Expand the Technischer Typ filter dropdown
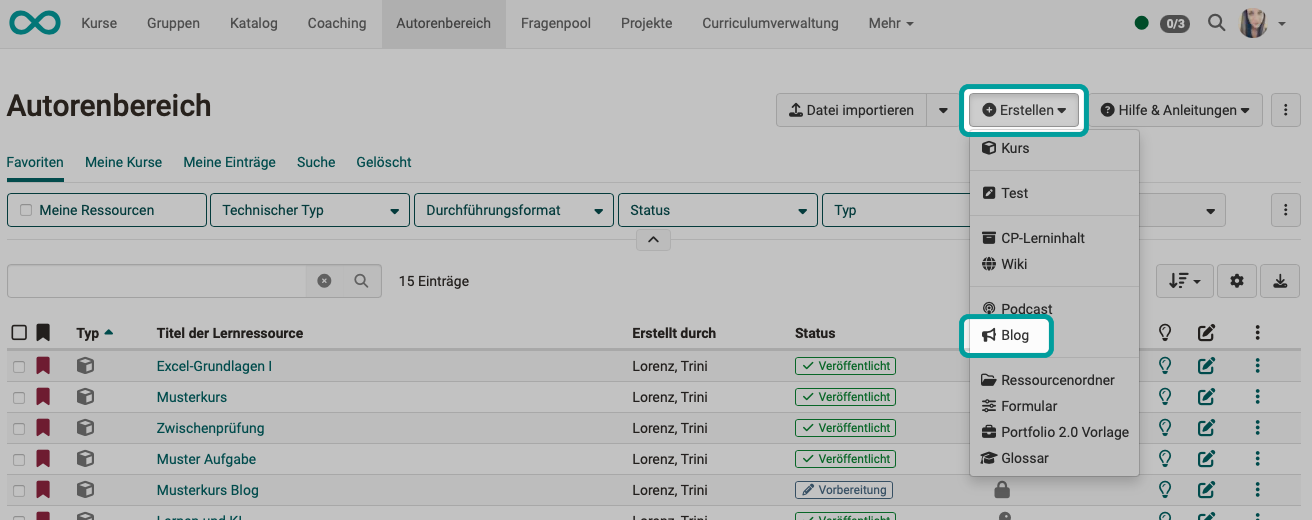 point(309,210)
